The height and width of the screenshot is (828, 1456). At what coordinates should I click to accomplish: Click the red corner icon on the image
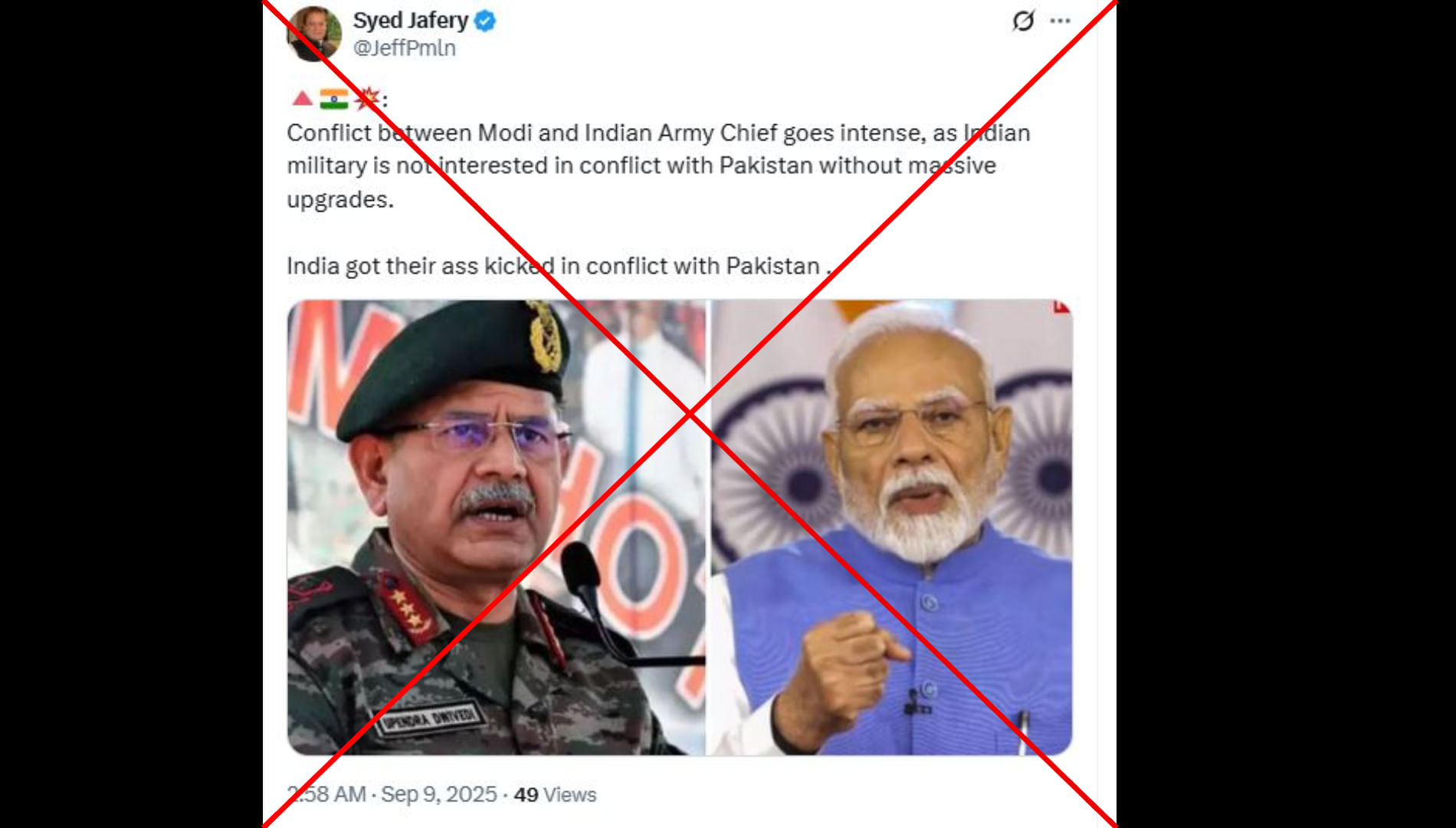click(x=1061, y=307)
